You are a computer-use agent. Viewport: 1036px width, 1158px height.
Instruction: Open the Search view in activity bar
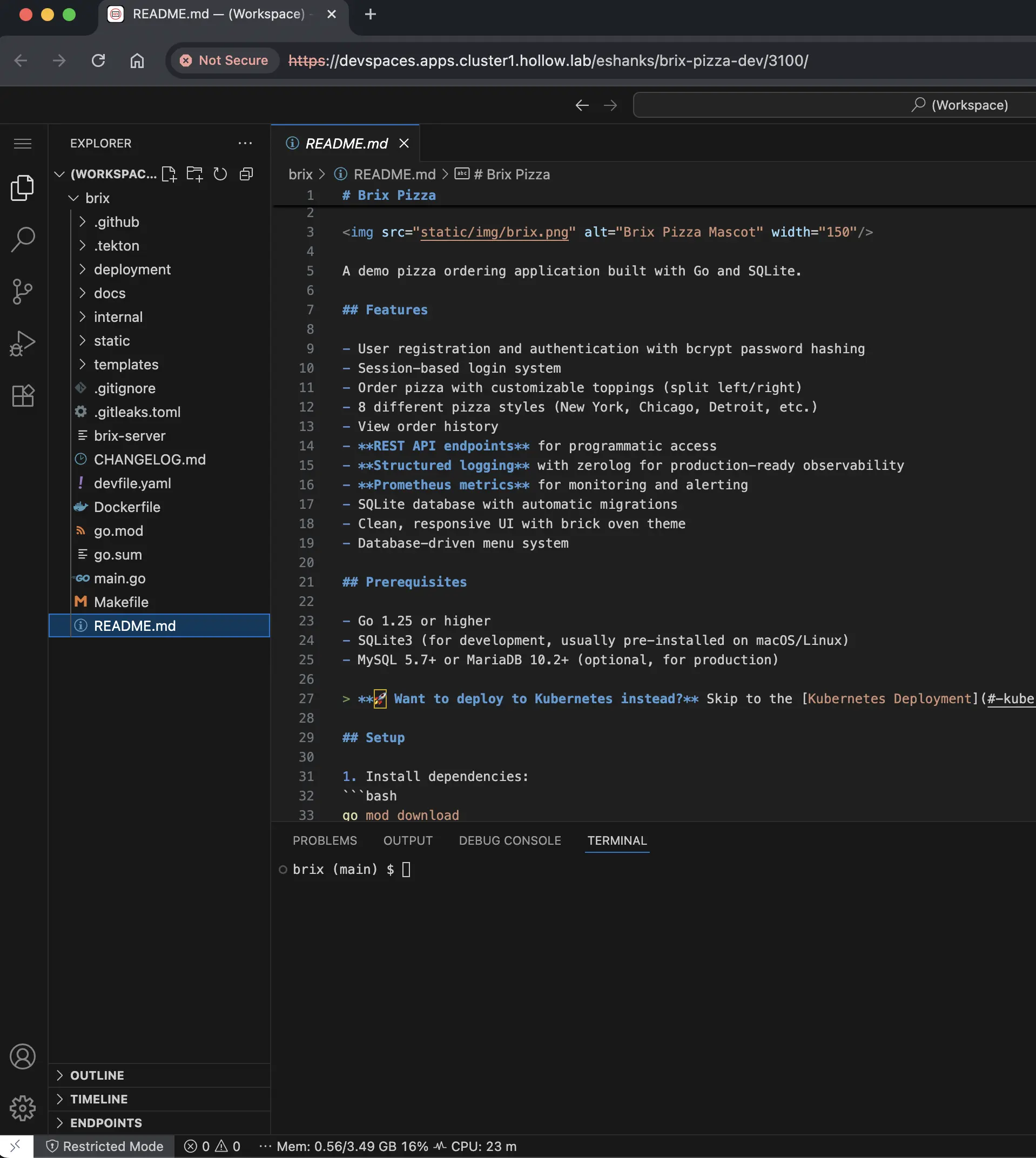[23, 240]
